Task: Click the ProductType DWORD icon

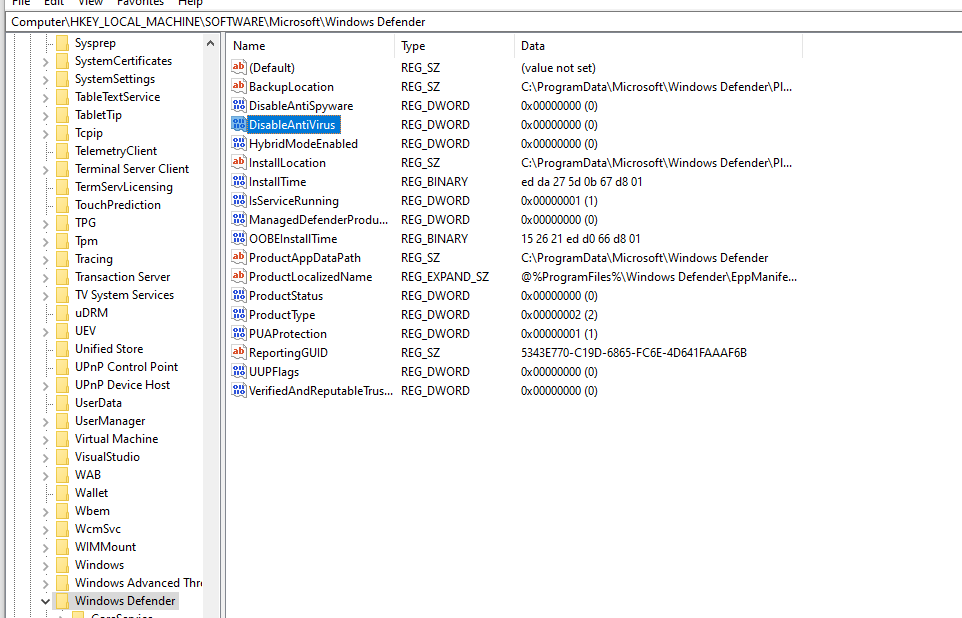Action: tap(239, 315)
